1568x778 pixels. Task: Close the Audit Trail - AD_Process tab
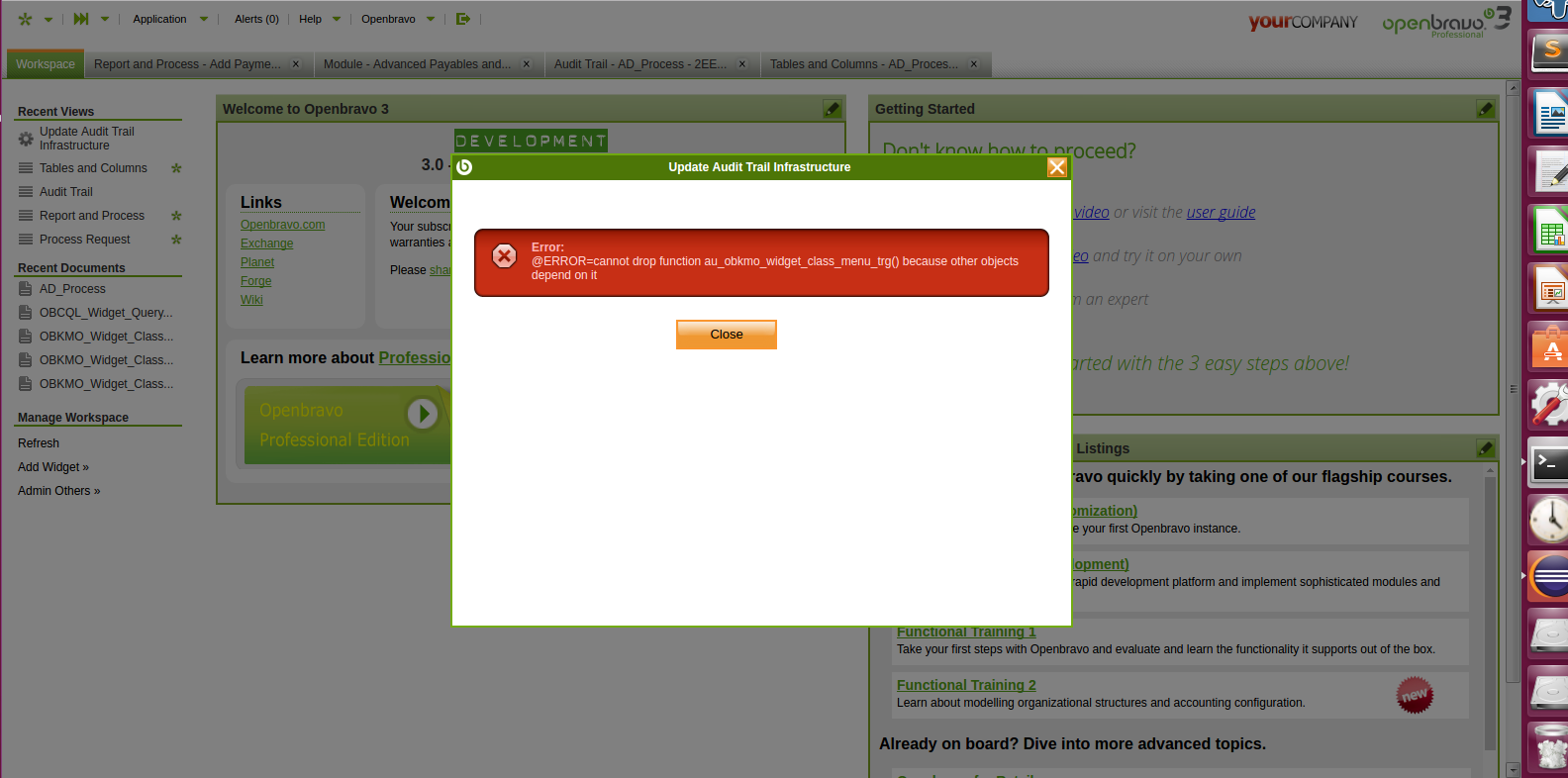coord(742,64)
